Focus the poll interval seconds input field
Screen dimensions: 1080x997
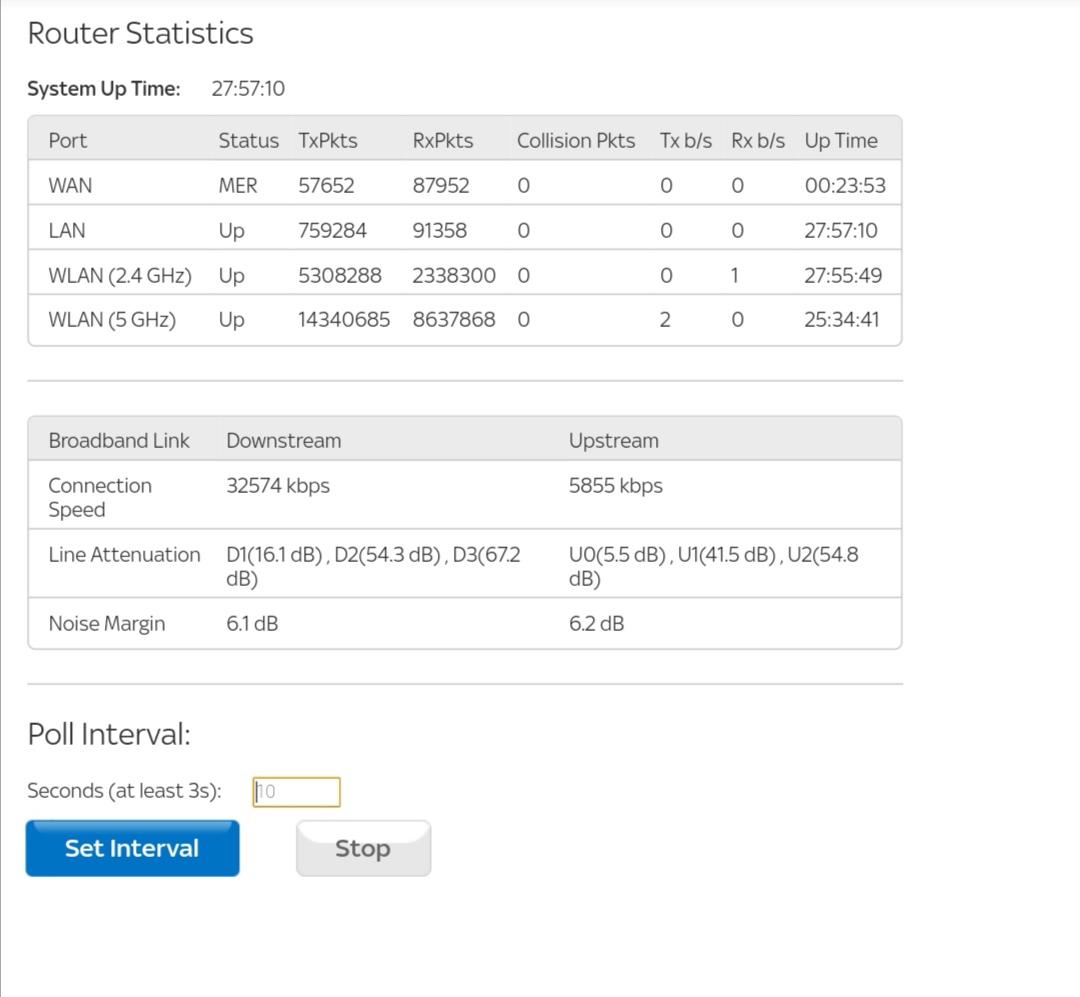point(296,792)
